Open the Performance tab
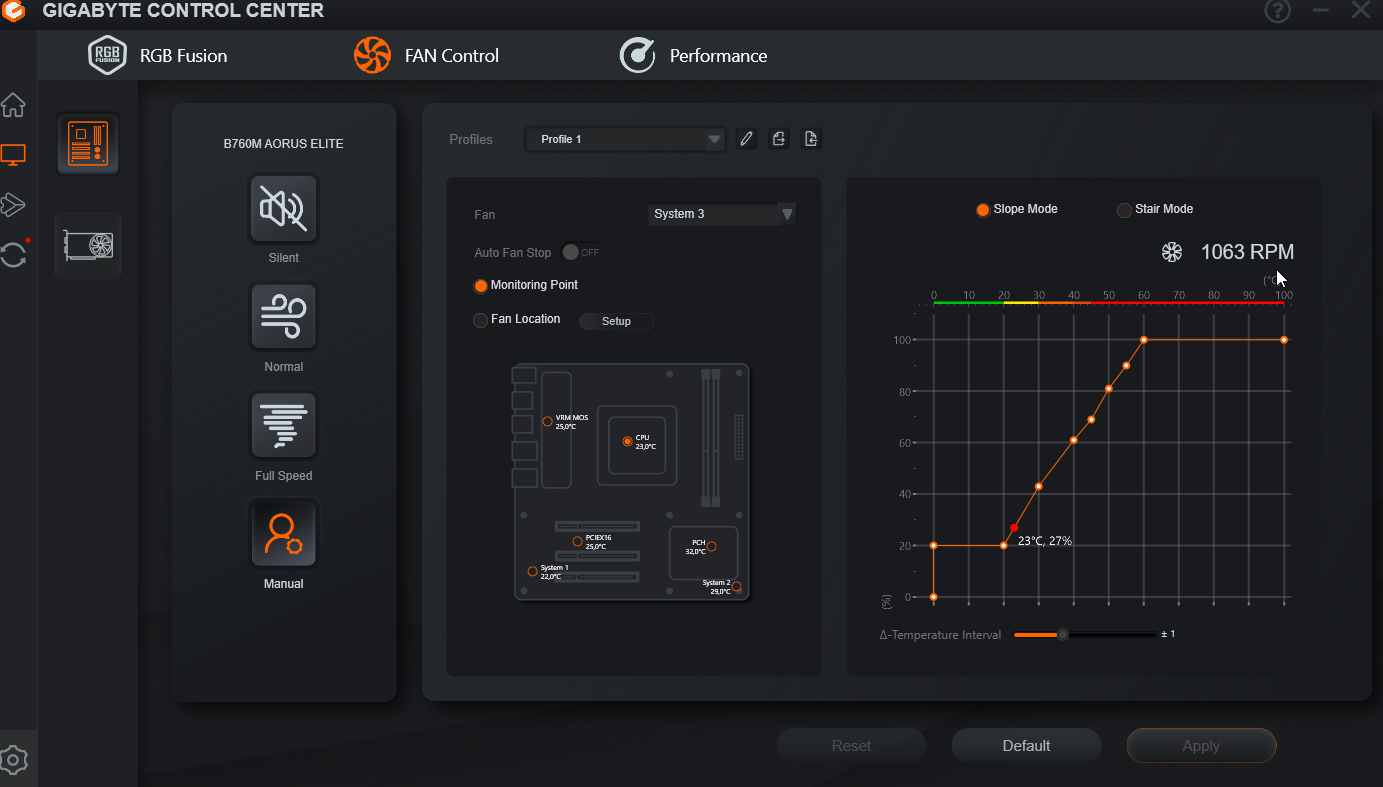This screenshot has width=1383, height=787. (693, 56)
